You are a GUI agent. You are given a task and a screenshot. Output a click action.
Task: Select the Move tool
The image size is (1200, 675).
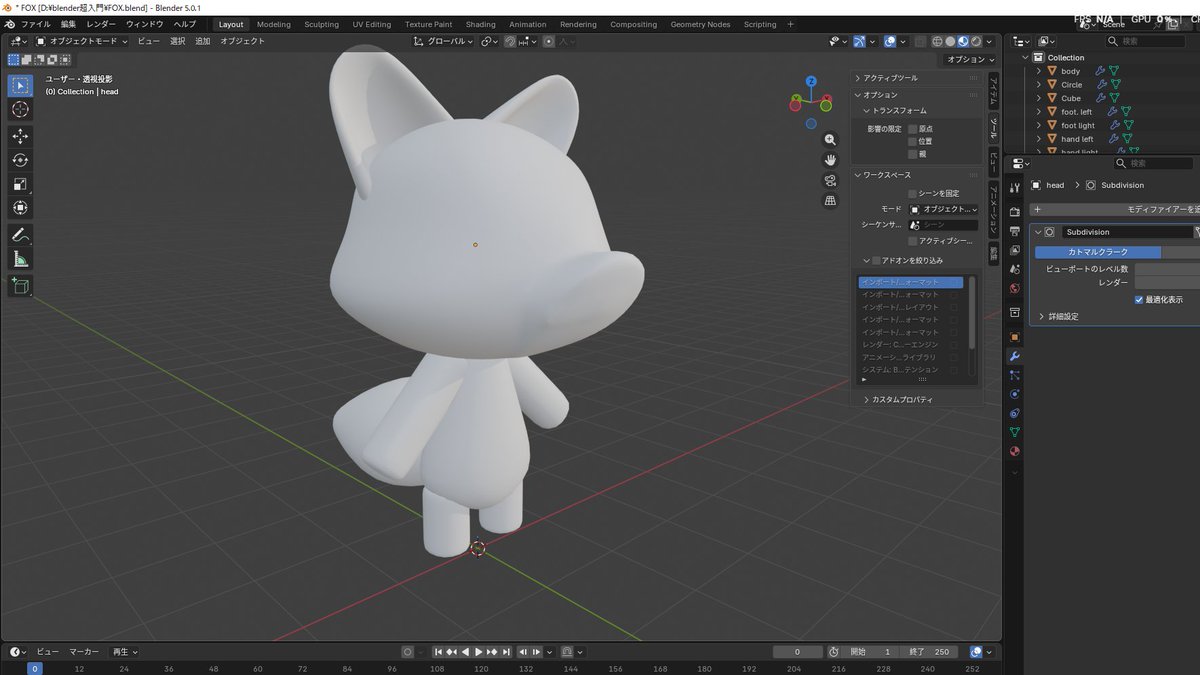[21, 136]
